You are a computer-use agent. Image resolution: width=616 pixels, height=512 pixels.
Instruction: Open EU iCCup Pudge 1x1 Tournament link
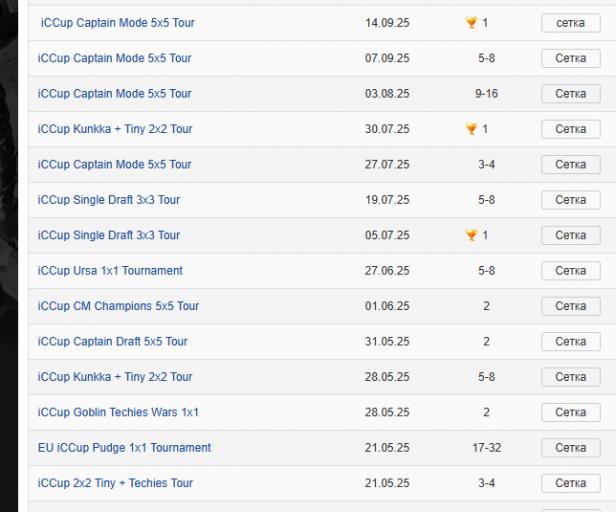[x=124, y=448]
